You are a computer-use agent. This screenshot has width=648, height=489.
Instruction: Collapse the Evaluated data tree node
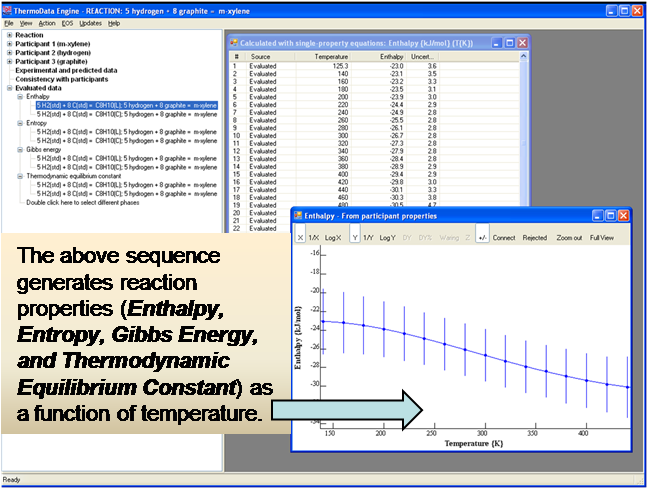coord(10,88)
